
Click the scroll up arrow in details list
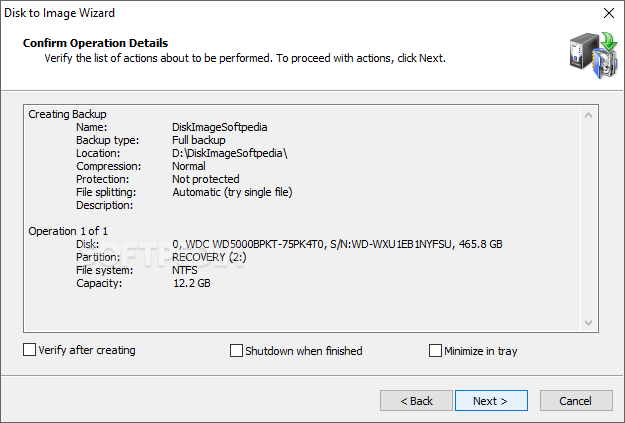[588, 116]
